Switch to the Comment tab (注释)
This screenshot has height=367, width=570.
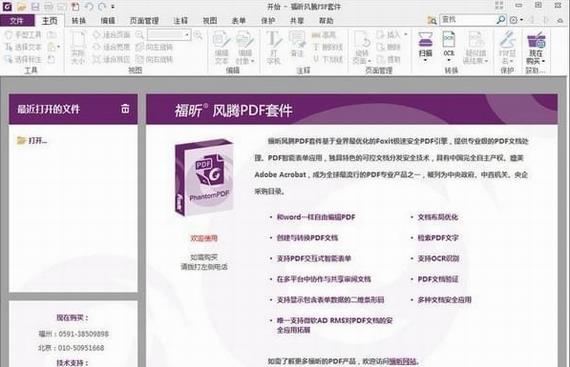[x=180, y=21]
